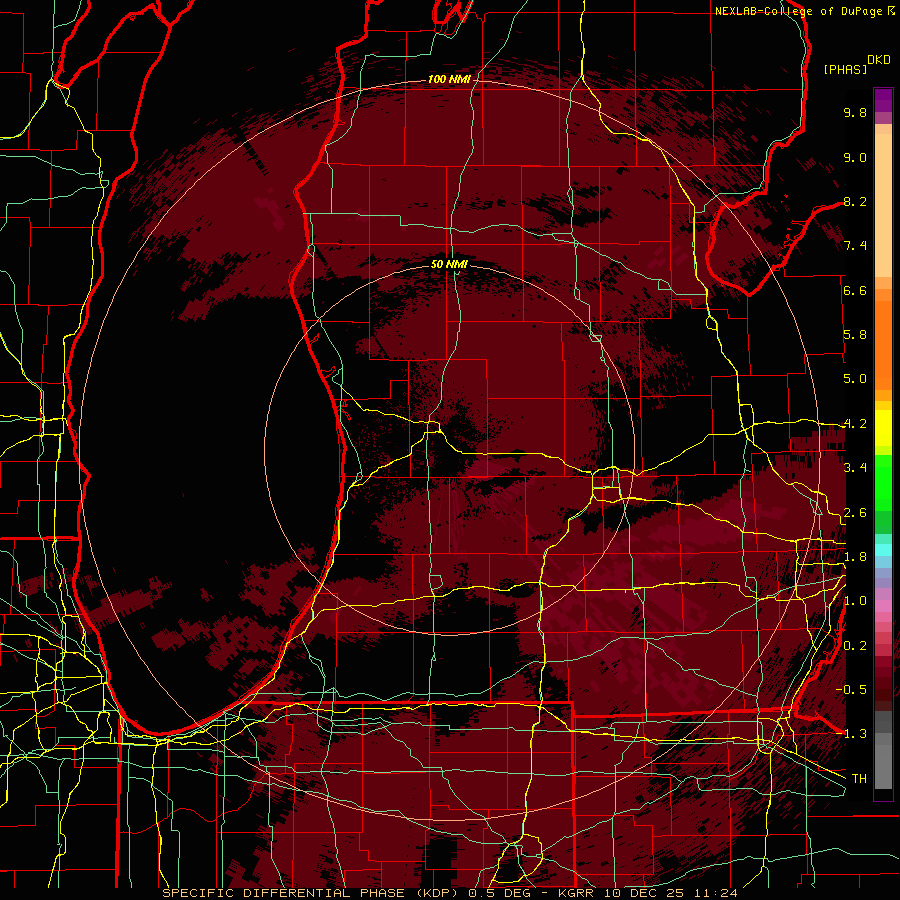Image resolution: width=900 pixels, height=900 pixels.
Task: Click the 100 NMI range ring label
Action: [x=449, y=79]
